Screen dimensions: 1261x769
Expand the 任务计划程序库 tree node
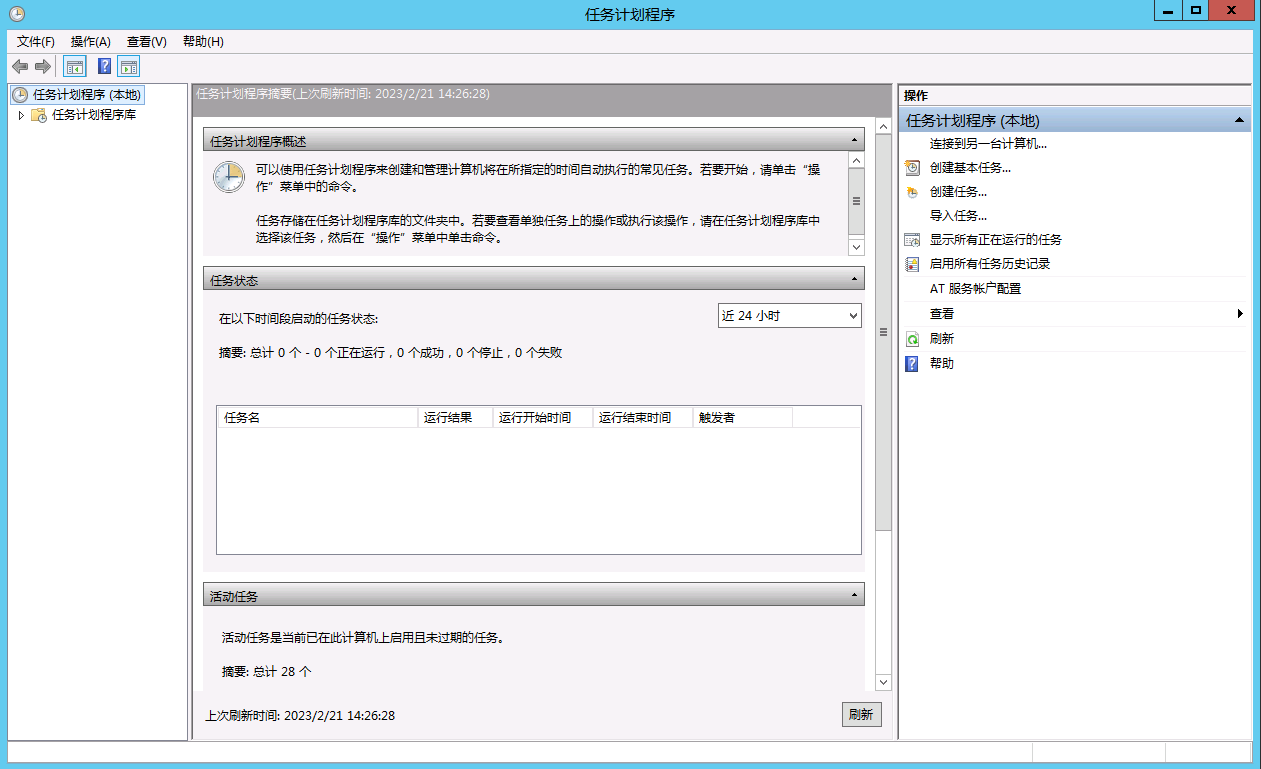pos(21,115)
